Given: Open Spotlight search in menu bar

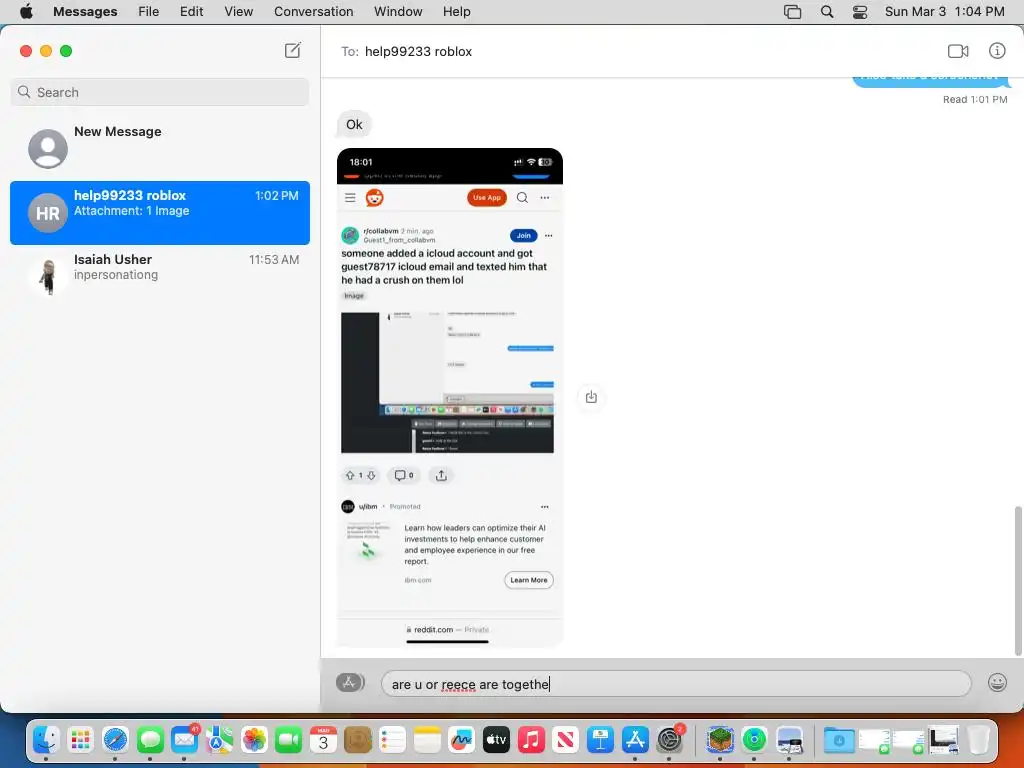Looking at the screenshot, I should tap(827, 12).
